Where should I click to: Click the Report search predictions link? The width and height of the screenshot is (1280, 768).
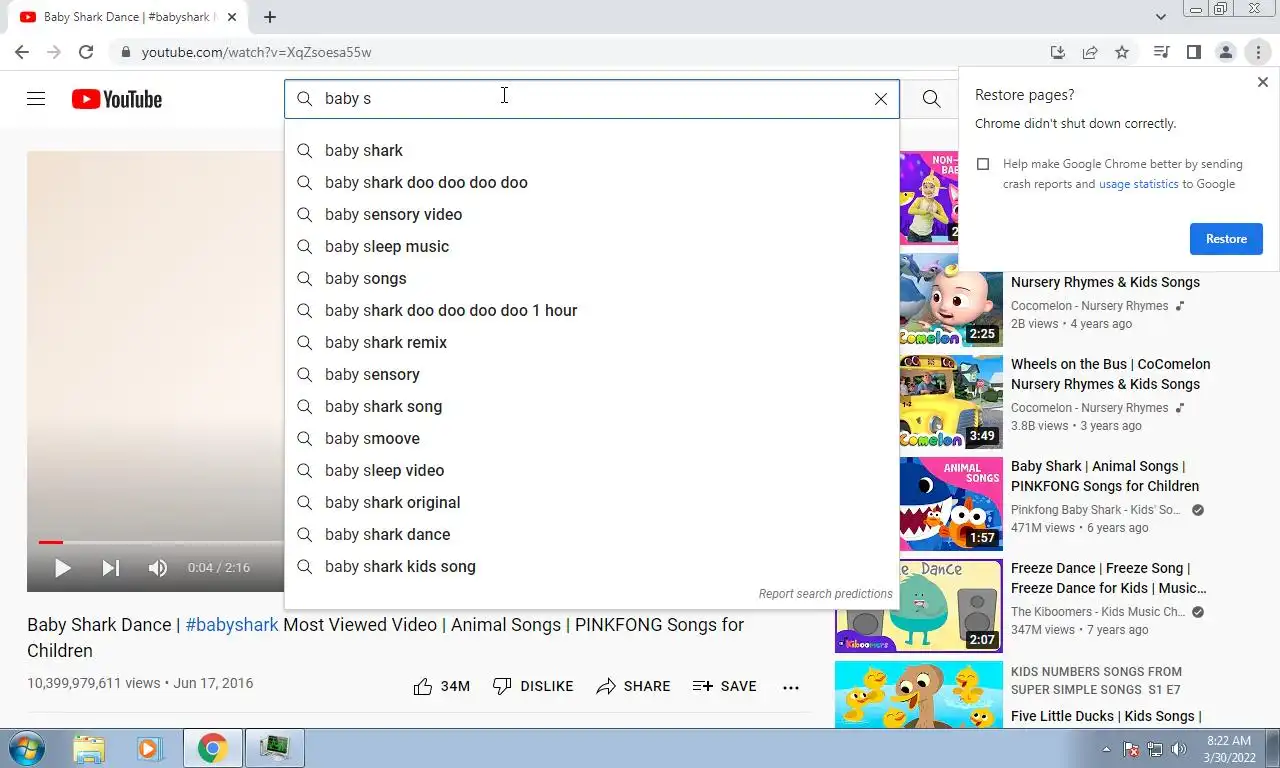click(x=825, y=594)
